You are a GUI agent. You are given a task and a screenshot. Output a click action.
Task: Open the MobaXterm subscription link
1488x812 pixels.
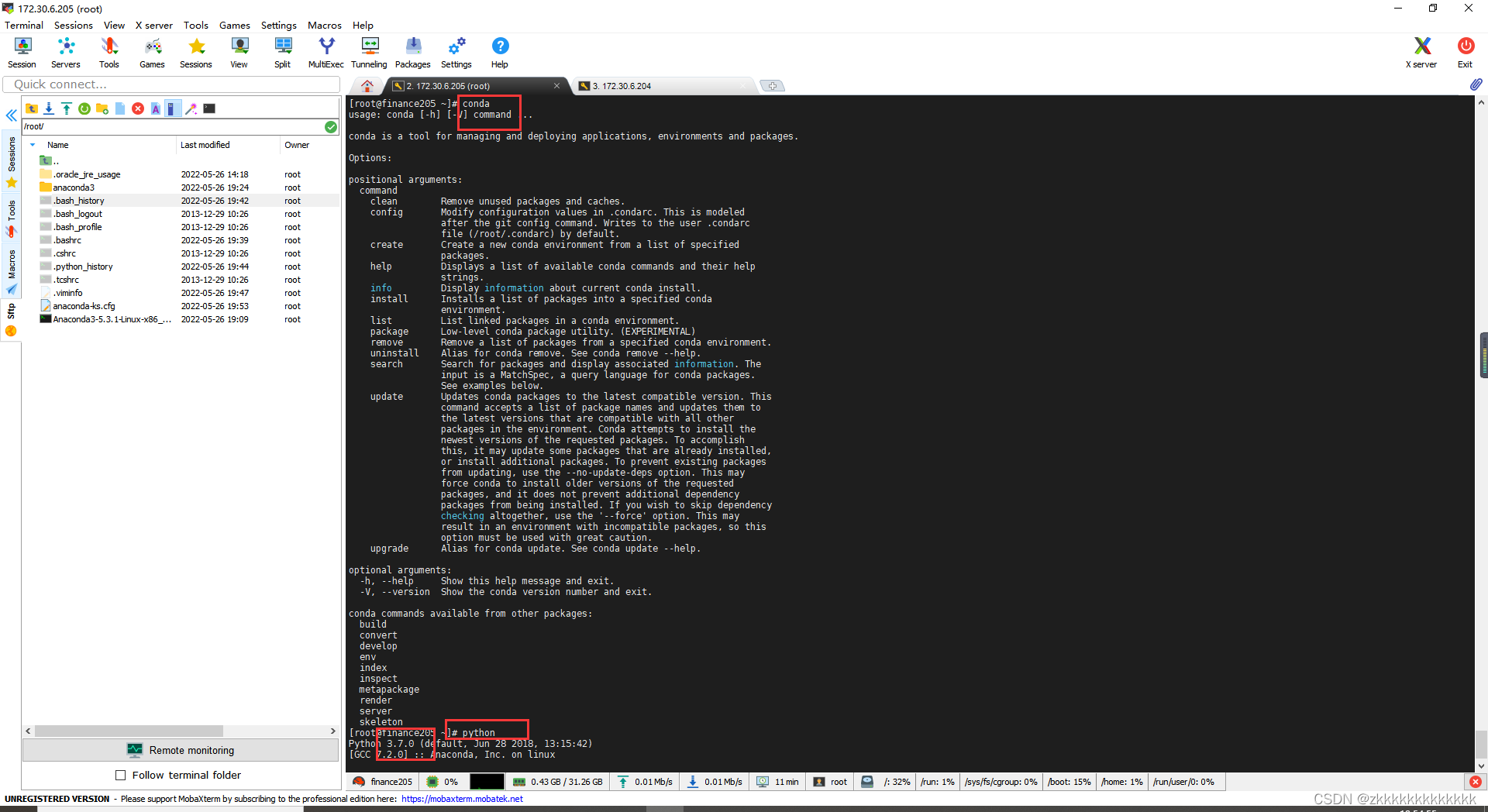(x=462, y=799)
